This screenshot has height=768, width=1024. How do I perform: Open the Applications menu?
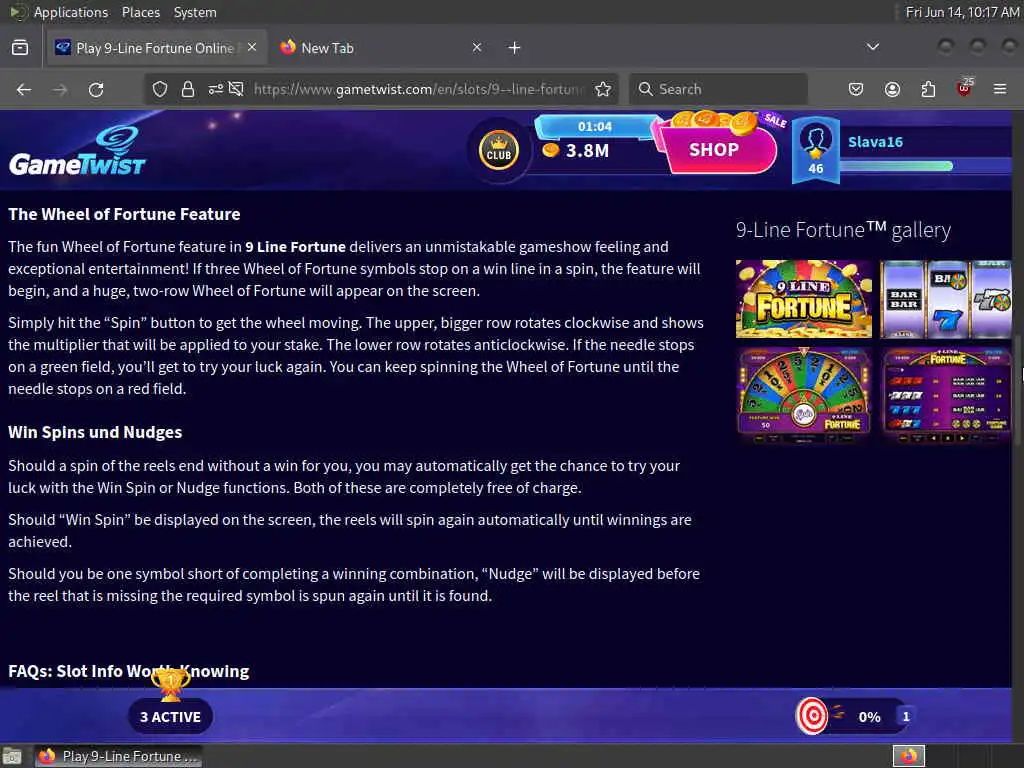click(x=71, y=12)
